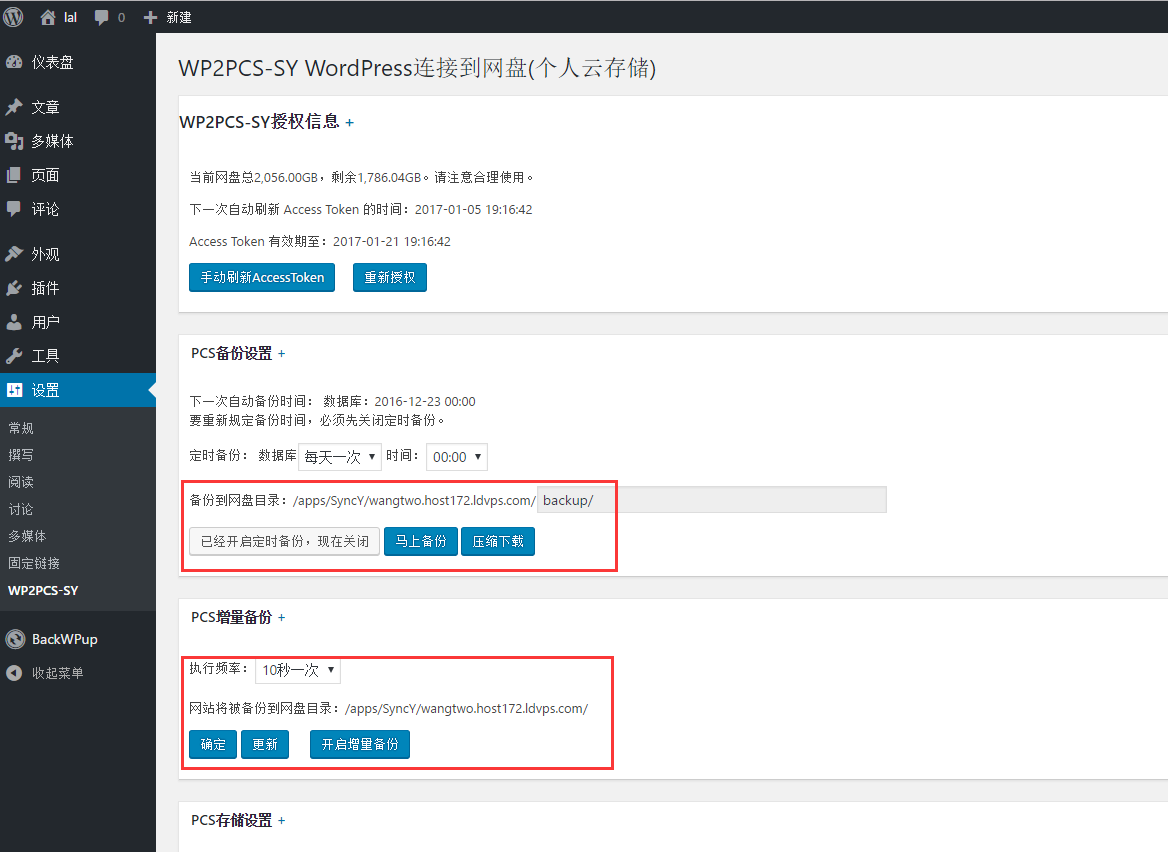Open the 撰写 settings submenu
1168x852 pixels.
click(x=21, y=455)
